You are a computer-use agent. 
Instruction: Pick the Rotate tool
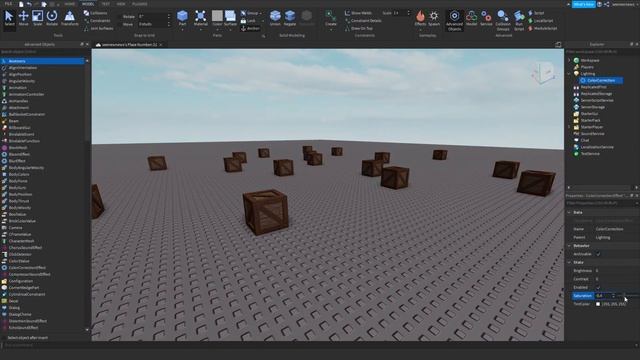(x=52, y=18)
